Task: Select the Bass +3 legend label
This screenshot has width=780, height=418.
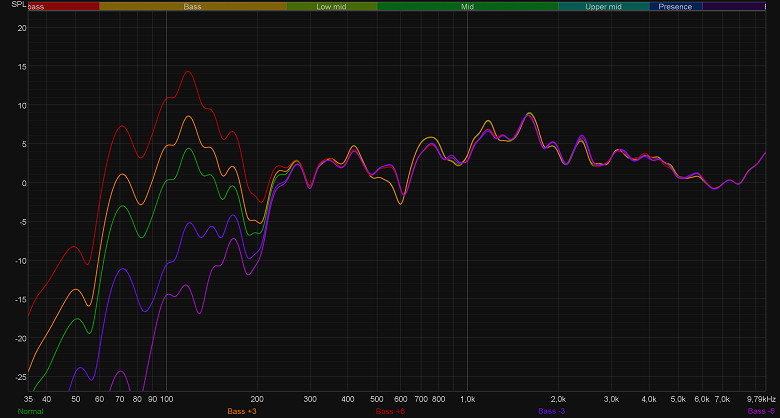Action: 242,412
